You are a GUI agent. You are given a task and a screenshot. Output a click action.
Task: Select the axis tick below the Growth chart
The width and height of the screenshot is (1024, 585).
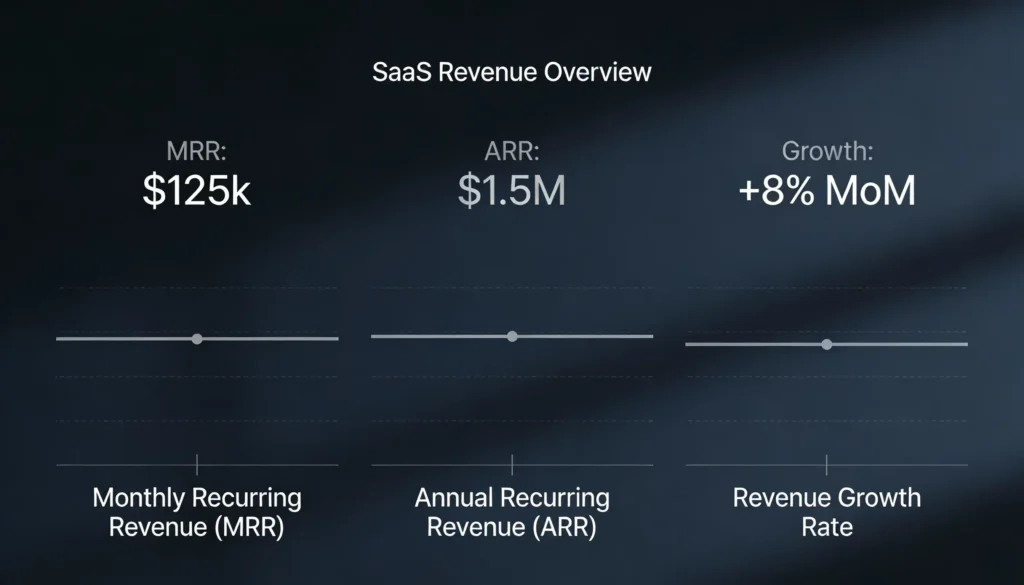[x=827, y=465]
